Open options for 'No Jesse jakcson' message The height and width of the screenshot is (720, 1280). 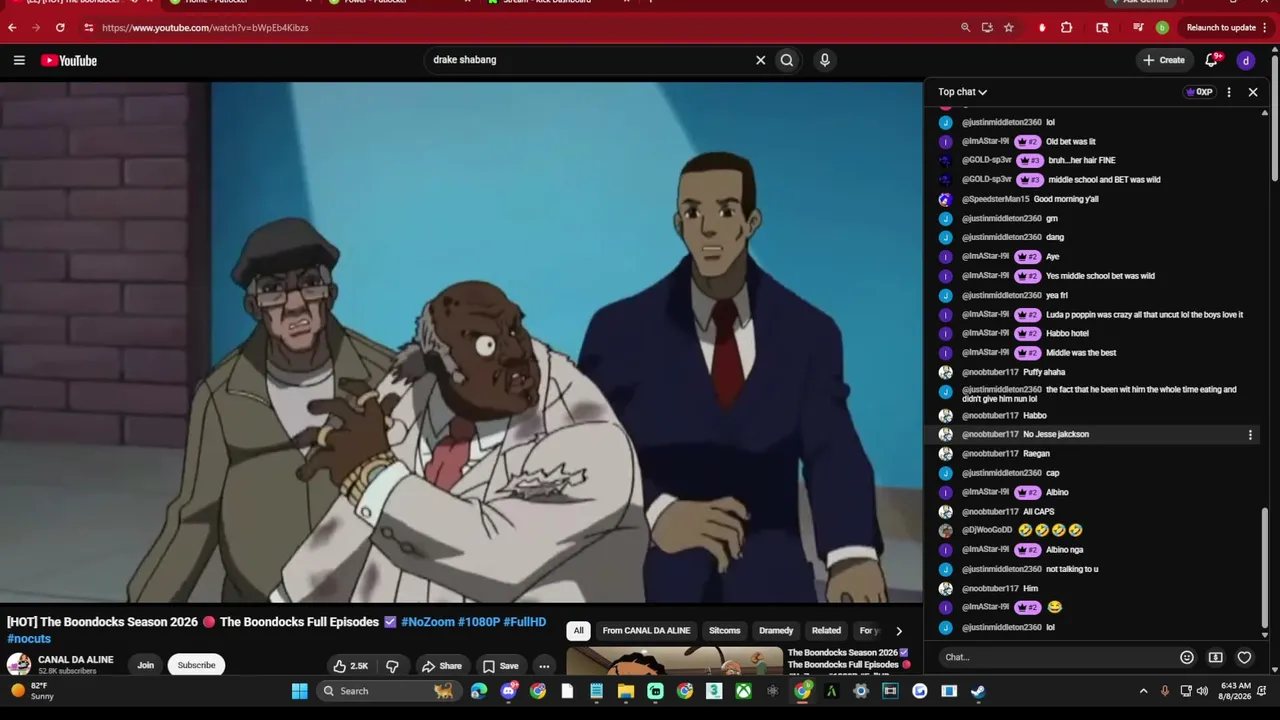pyautogui.click(x=1250, y=435)
